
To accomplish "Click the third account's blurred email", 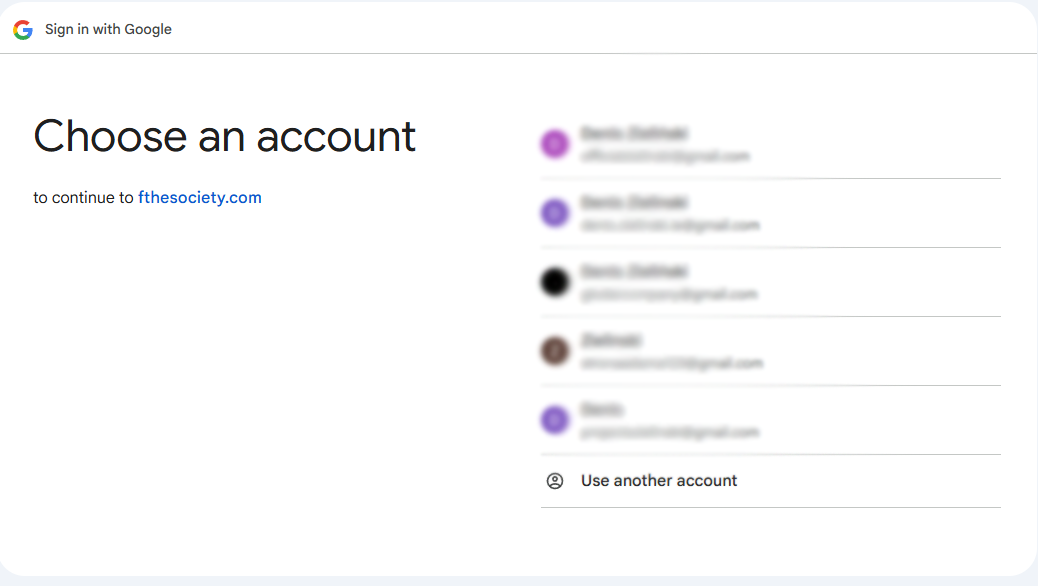I will (669, 294).
